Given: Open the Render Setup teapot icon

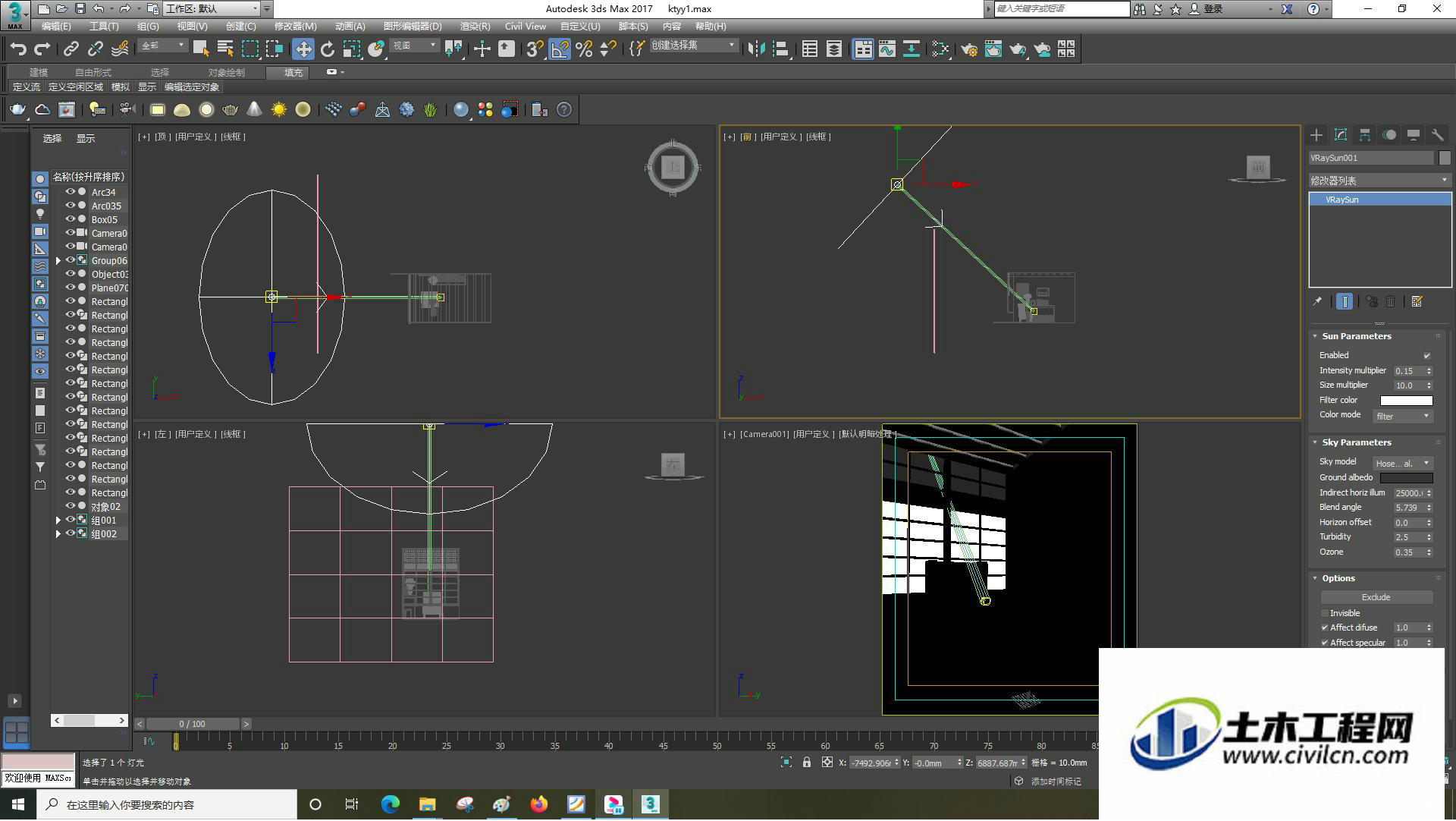Looking at the screenshot, I should pyautogui.click(x=969, y=49).
